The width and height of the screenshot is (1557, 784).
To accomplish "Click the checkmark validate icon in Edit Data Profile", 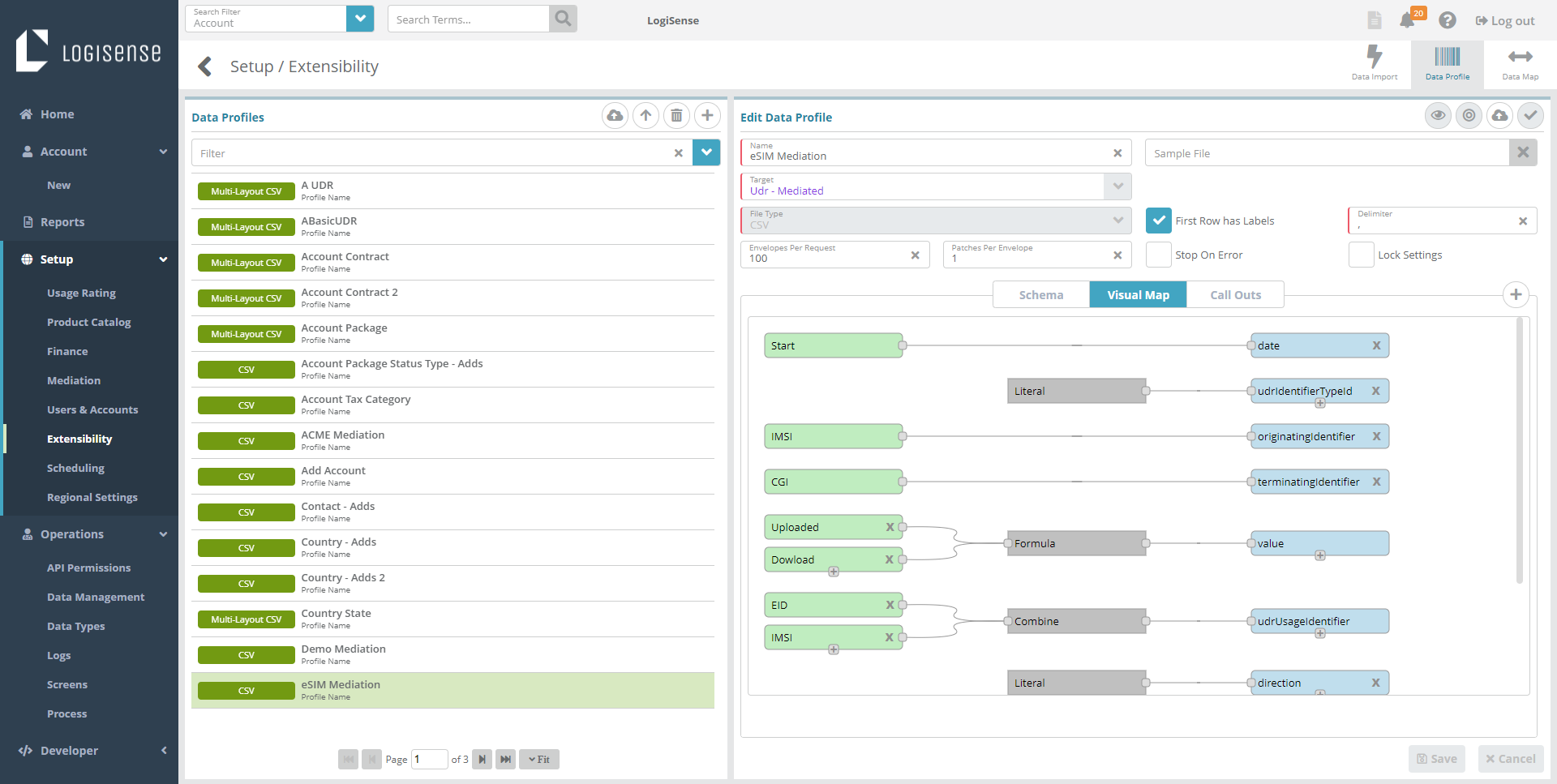I will coord(1530,116).
